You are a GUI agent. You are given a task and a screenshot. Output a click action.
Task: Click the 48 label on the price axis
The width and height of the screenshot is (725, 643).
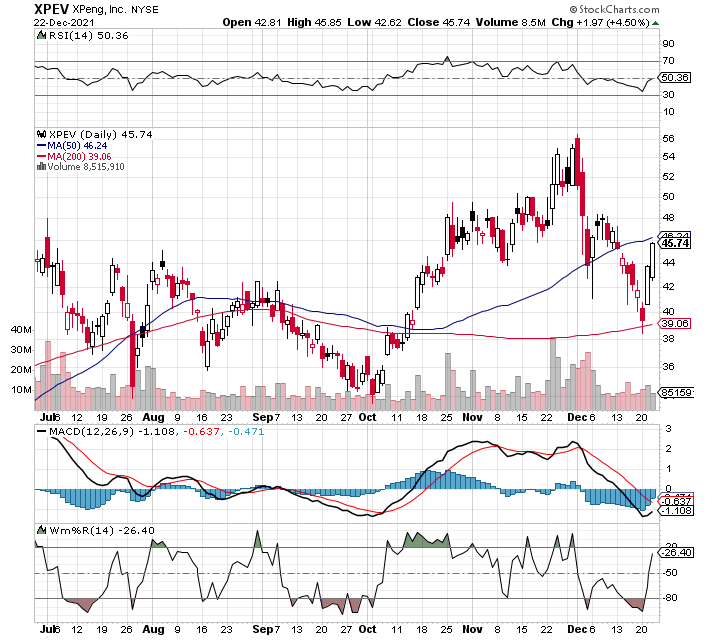point(668,217)
